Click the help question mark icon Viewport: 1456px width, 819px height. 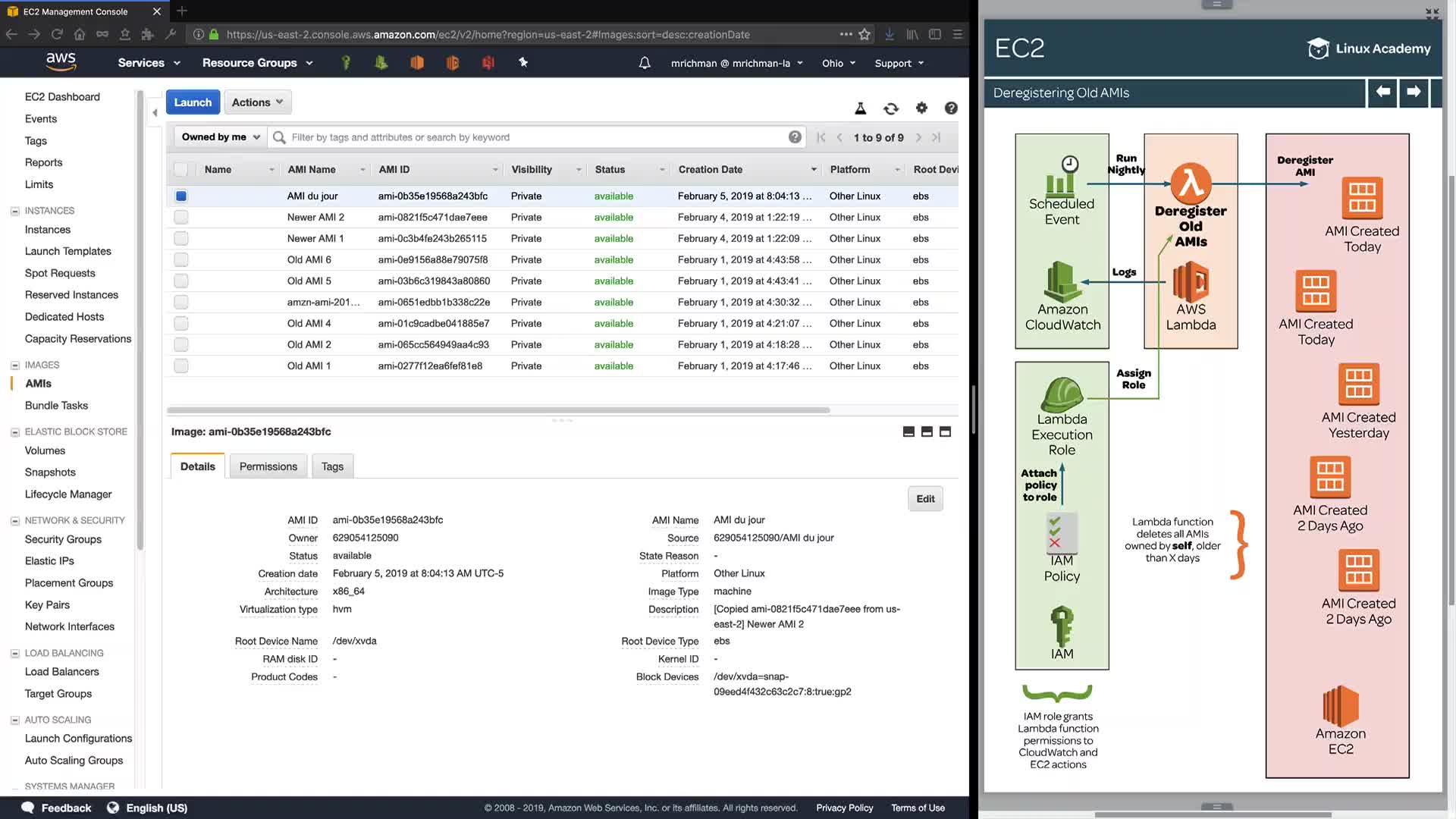(951, 108)
